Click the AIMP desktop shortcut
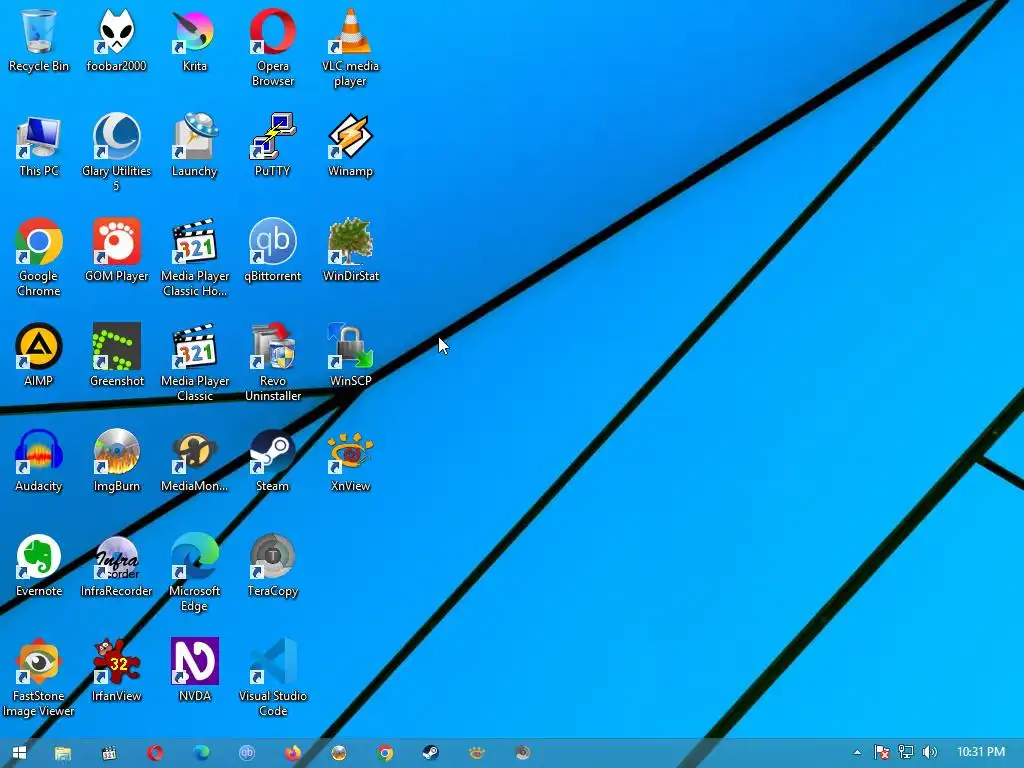 point(39,356)
